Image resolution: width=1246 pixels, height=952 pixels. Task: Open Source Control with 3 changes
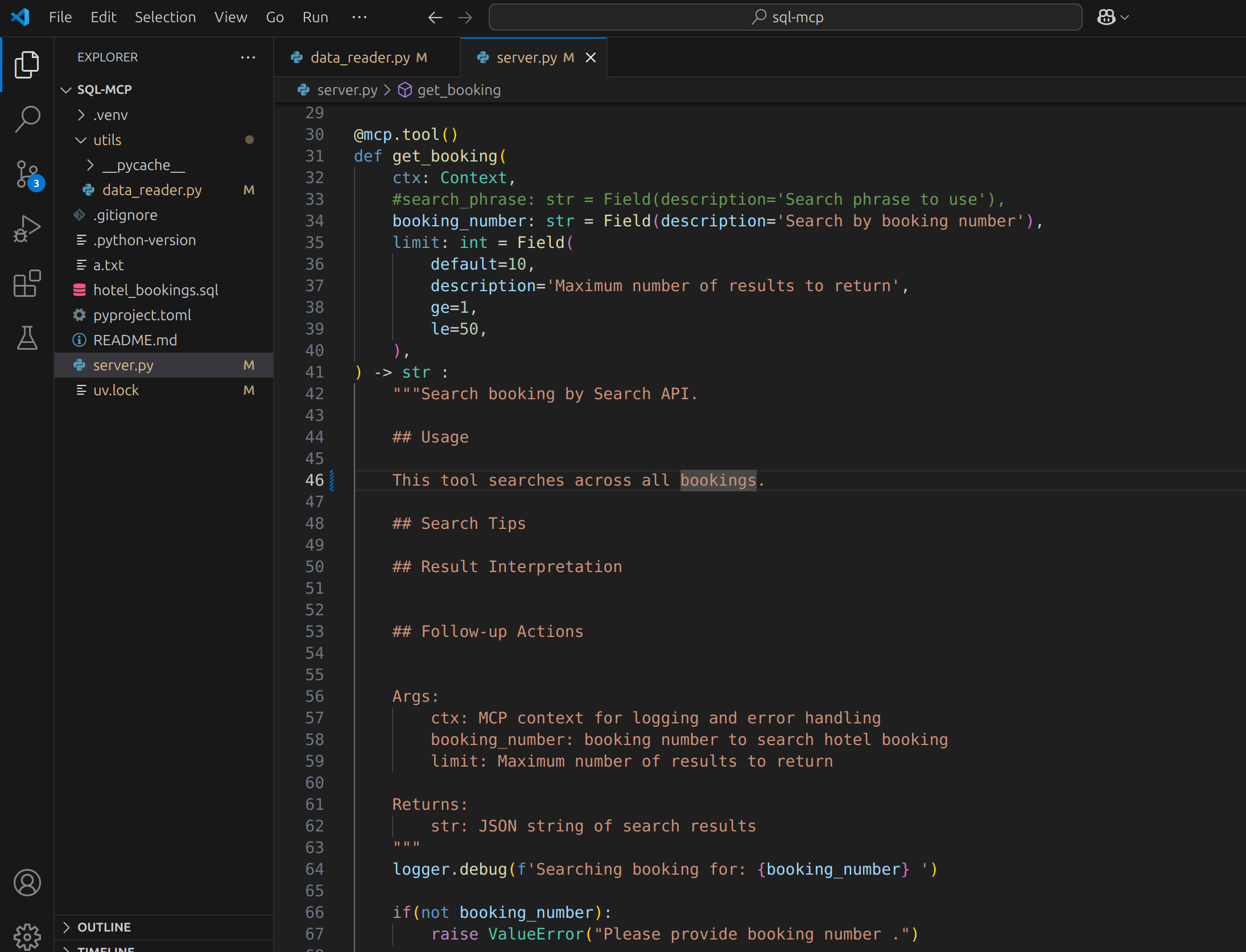pyautogui.click(x=28, y=175)
